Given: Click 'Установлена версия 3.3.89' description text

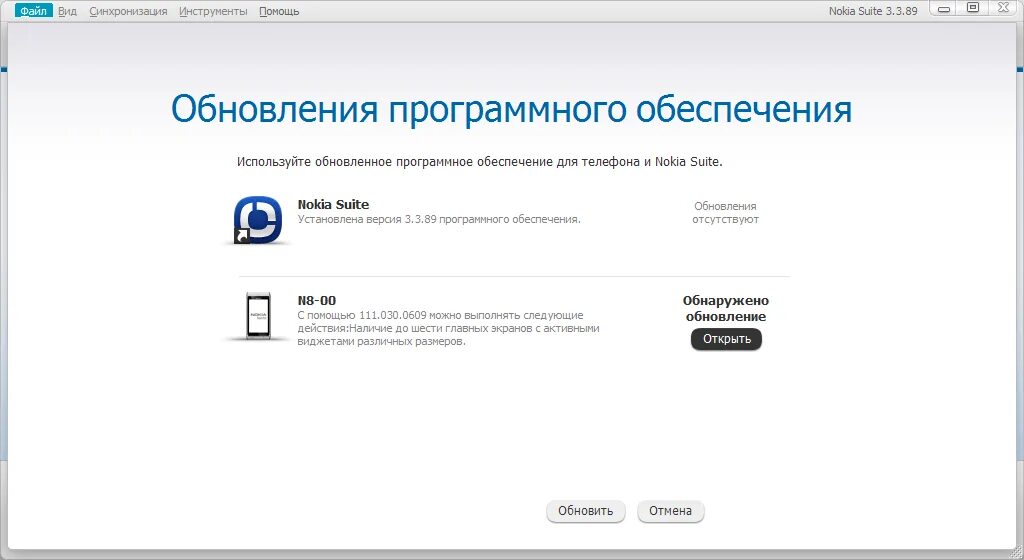Looking at the screenshot, I should click(439, 219).
